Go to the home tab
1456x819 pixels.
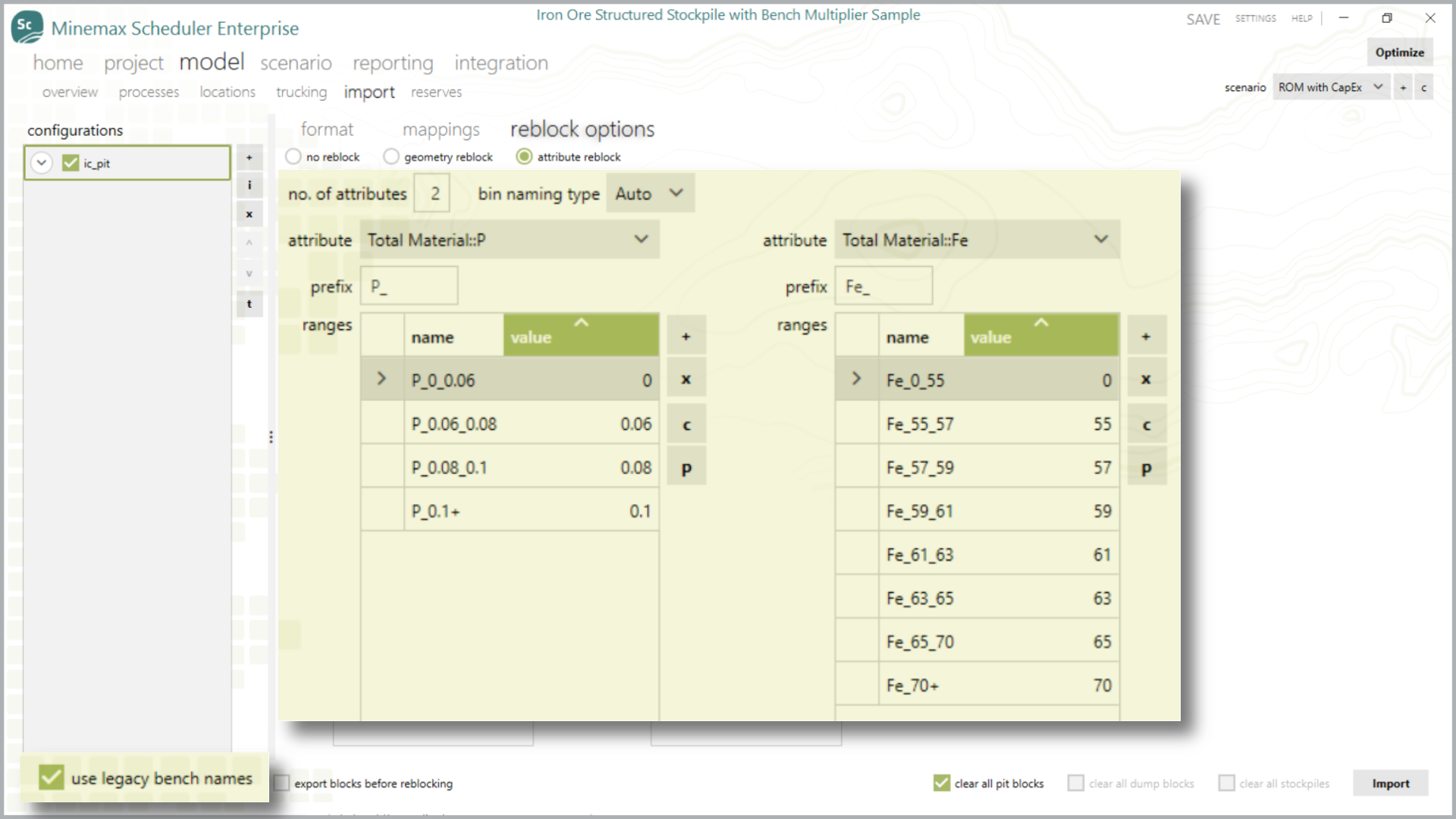click(x=58, y=63)
